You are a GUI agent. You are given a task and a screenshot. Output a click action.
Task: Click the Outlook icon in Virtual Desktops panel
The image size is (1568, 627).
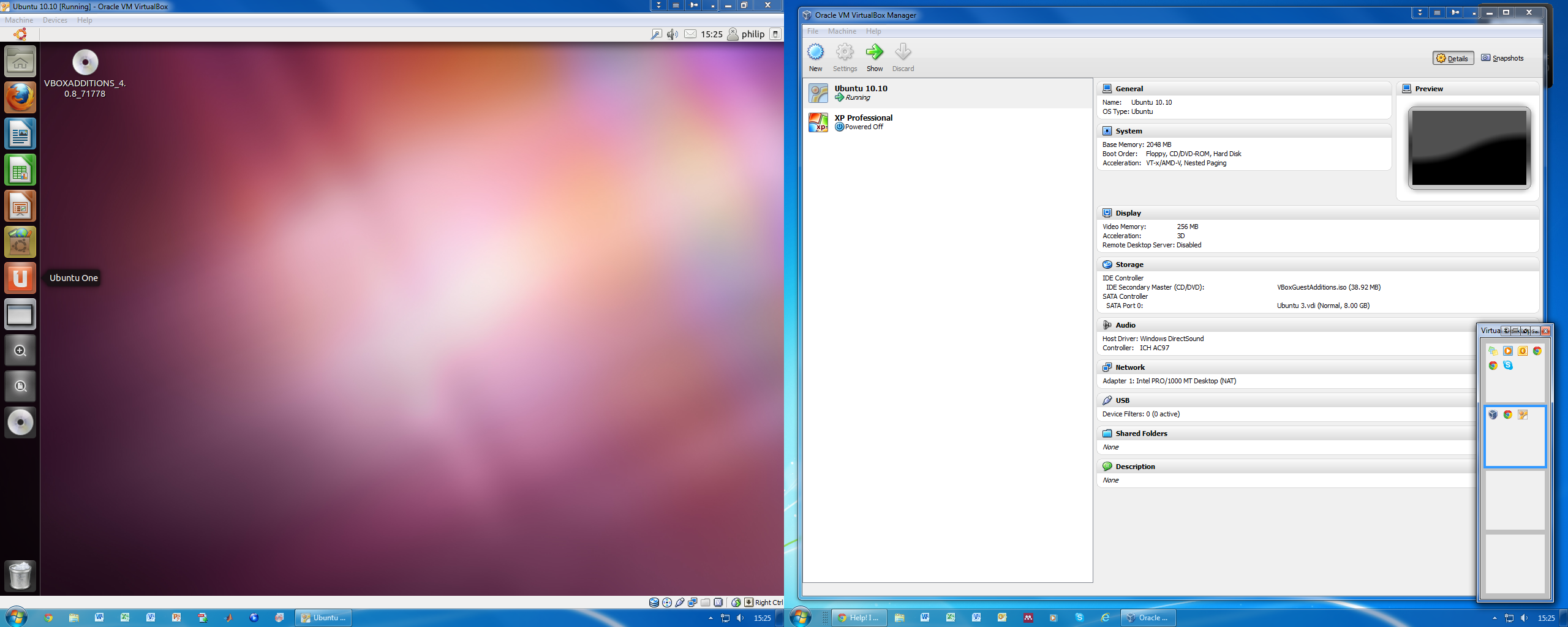point(1523,351)
